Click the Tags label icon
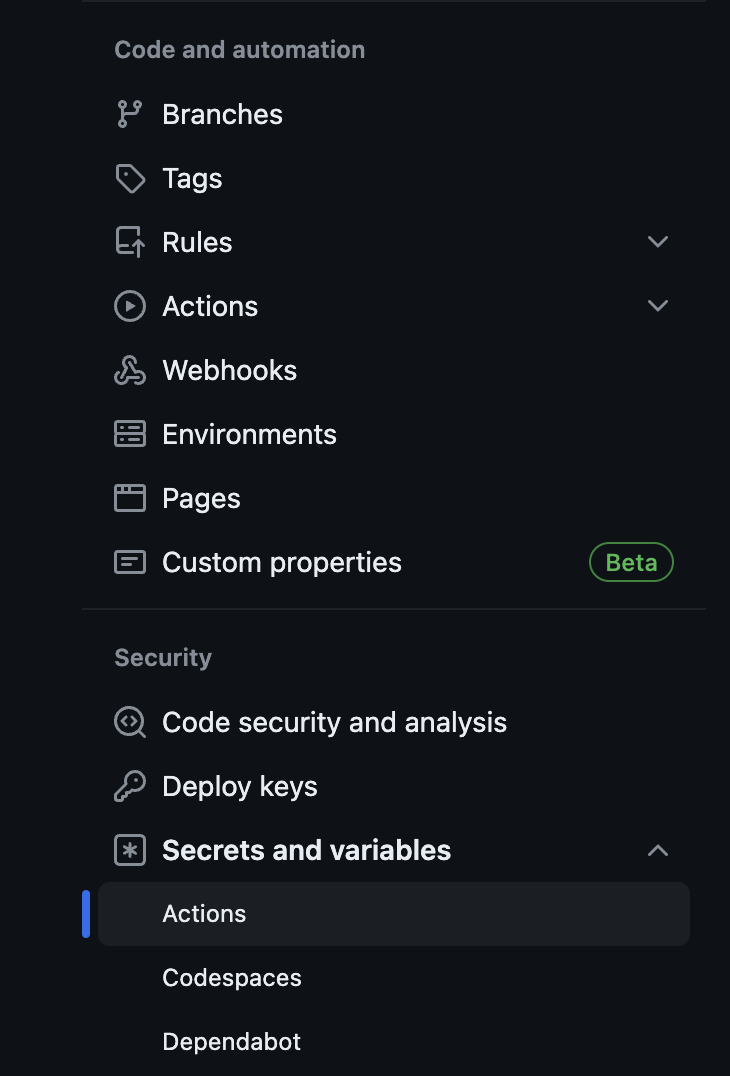The width and height of the screenshot is (730, 1076). [x=131, y=178]
